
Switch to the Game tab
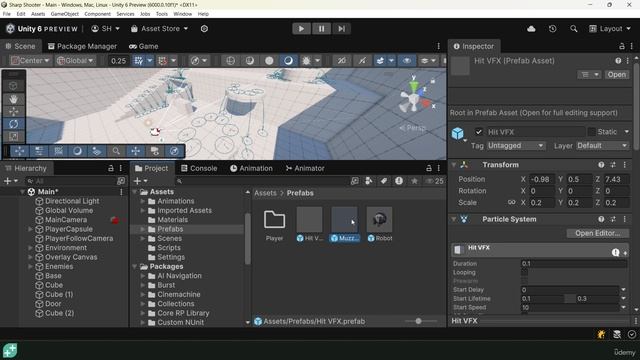tap(144, 46)
